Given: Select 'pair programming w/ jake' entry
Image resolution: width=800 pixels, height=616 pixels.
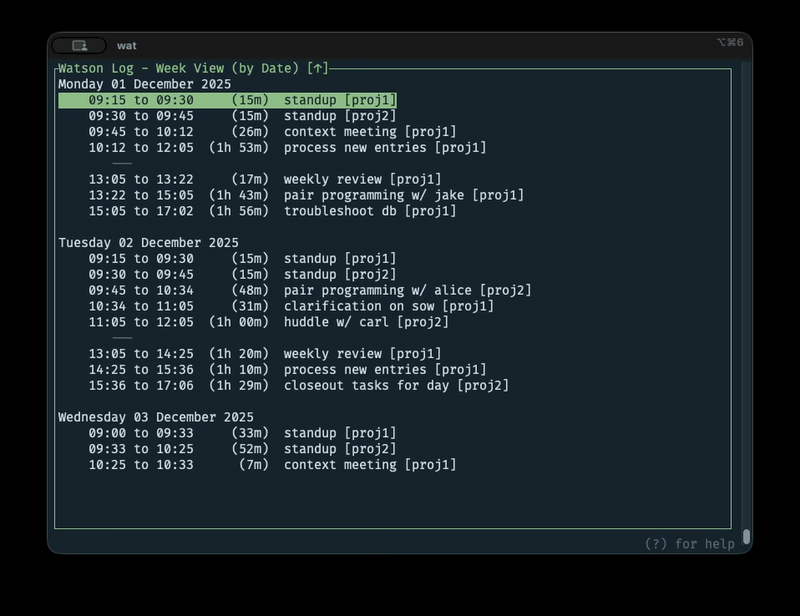Looking at the screenshot, I should (306, 195).
